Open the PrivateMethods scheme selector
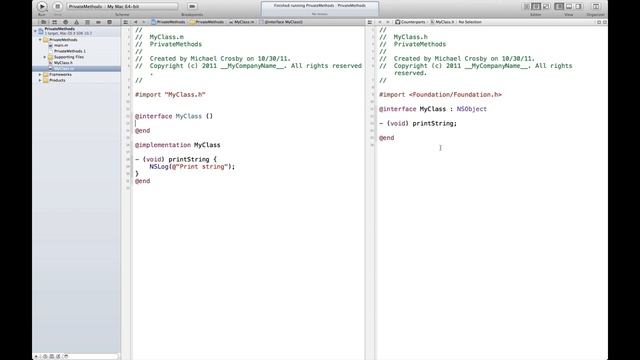The image size is (640, 360). click(122, 7)
